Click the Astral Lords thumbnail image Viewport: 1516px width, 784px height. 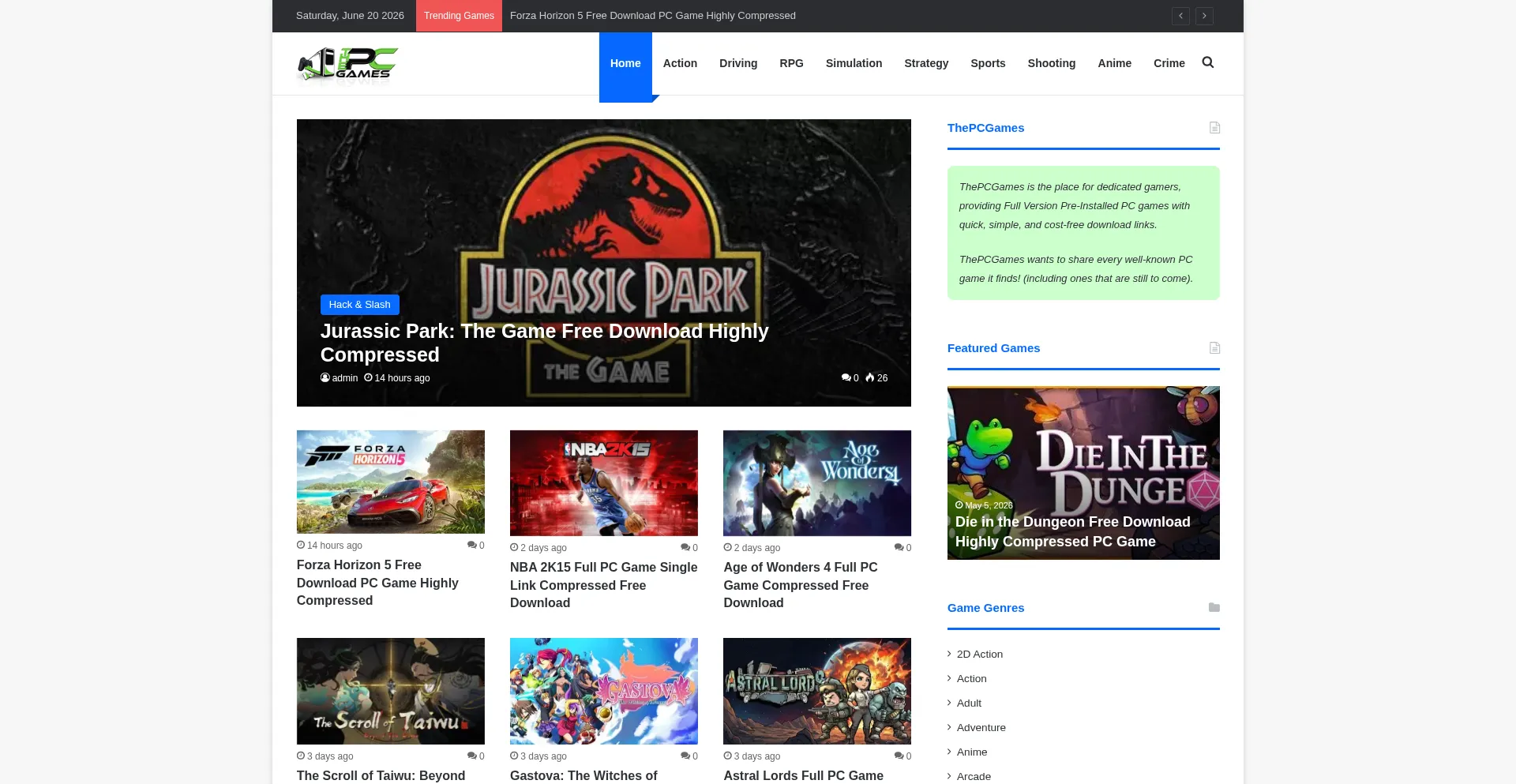817,691
